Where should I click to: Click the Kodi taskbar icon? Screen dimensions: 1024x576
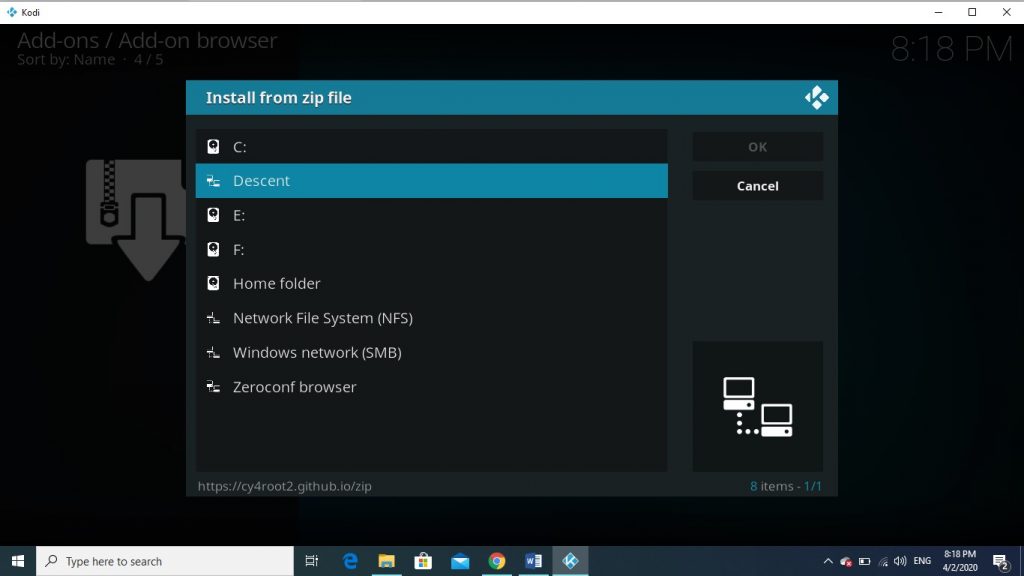point(570,561)
